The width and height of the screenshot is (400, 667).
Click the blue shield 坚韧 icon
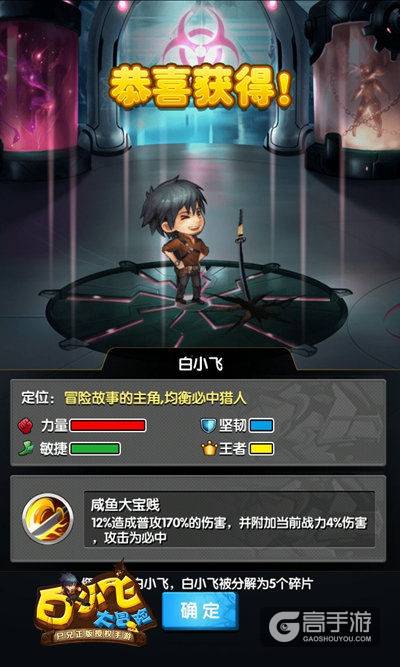(x=209, y=425)
